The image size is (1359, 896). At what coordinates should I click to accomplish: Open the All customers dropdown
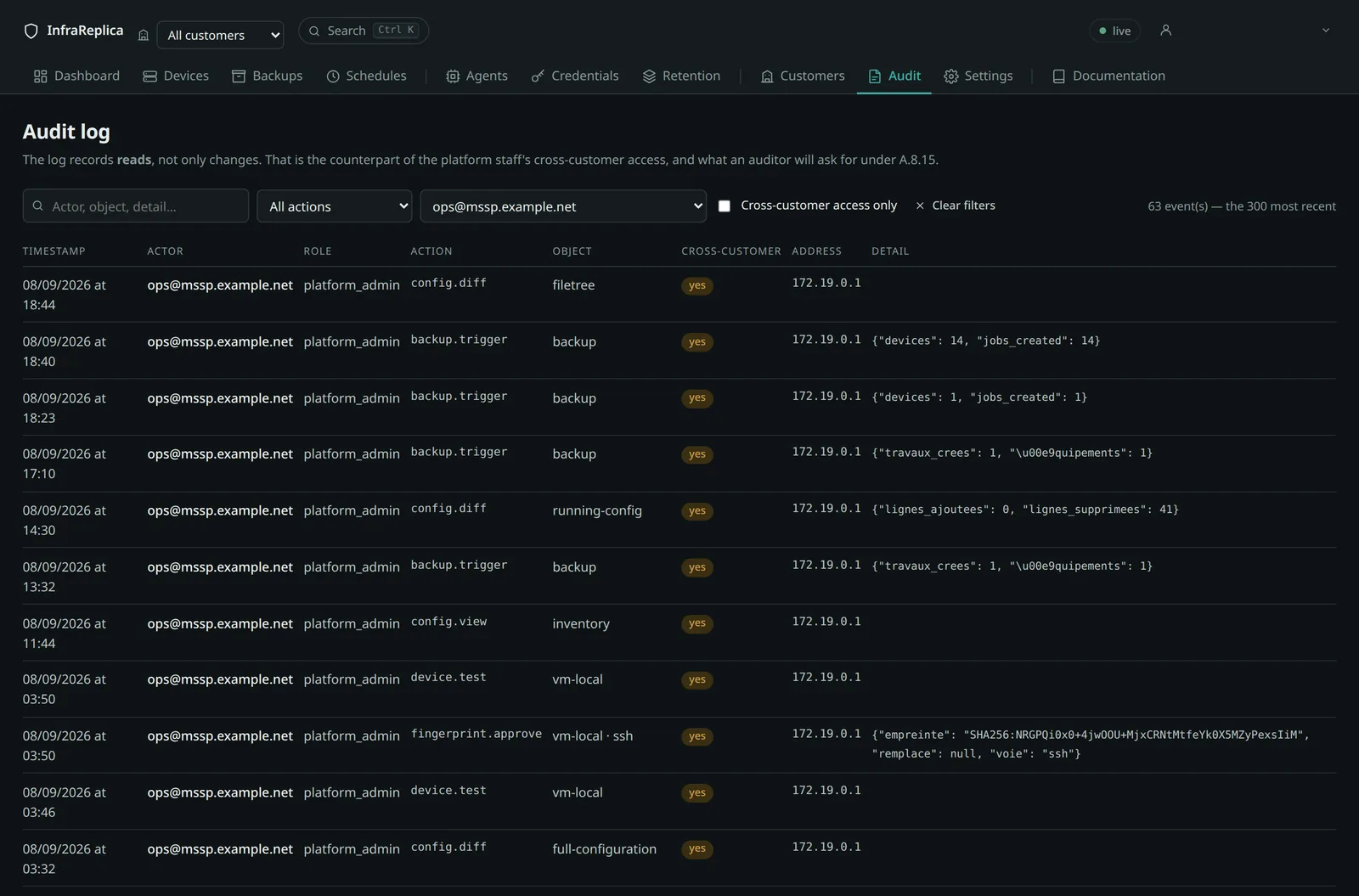[x=221, y=35]
